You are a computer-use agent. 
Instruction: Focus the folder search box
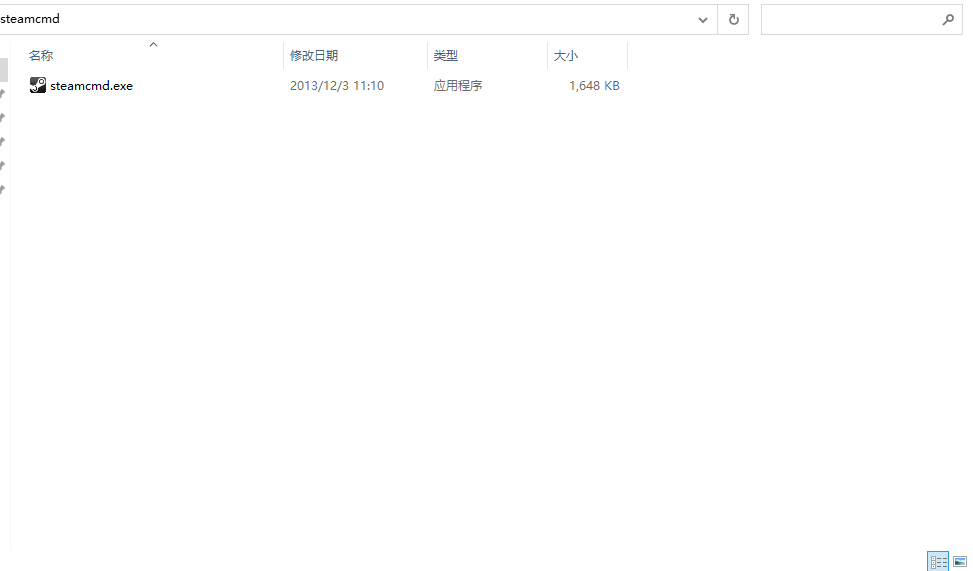click(x=861, y=19)
